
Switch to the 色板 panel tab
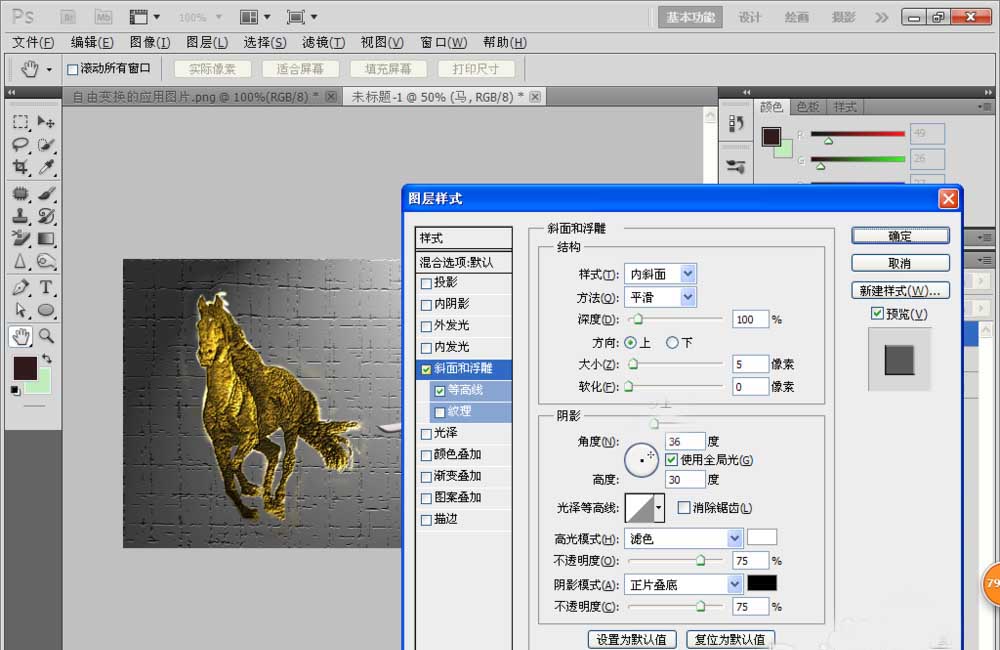tap(809, 106)
